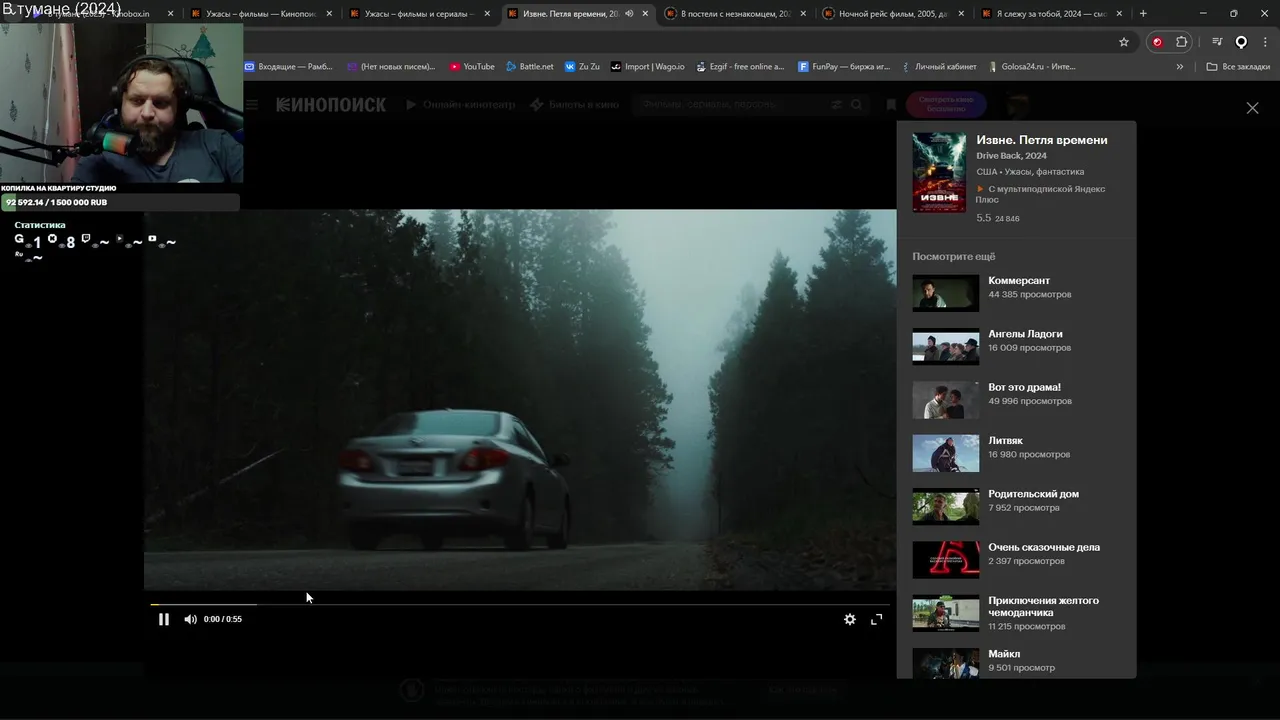The height and width of the screenshot is (720, 1280).
Task: Select Вот это драма! recommendation
Action: [x=1024, y=387]
